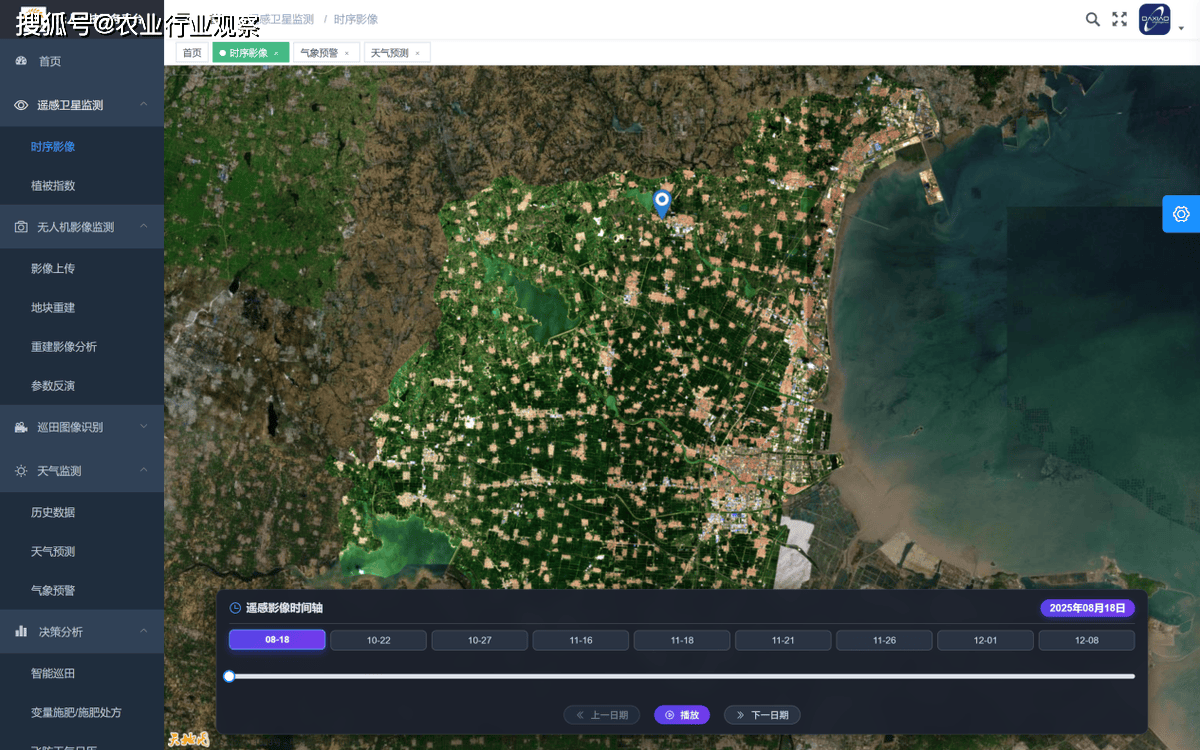
Task: Select the 12-08 date on timeline
Action: [1086, 640]
